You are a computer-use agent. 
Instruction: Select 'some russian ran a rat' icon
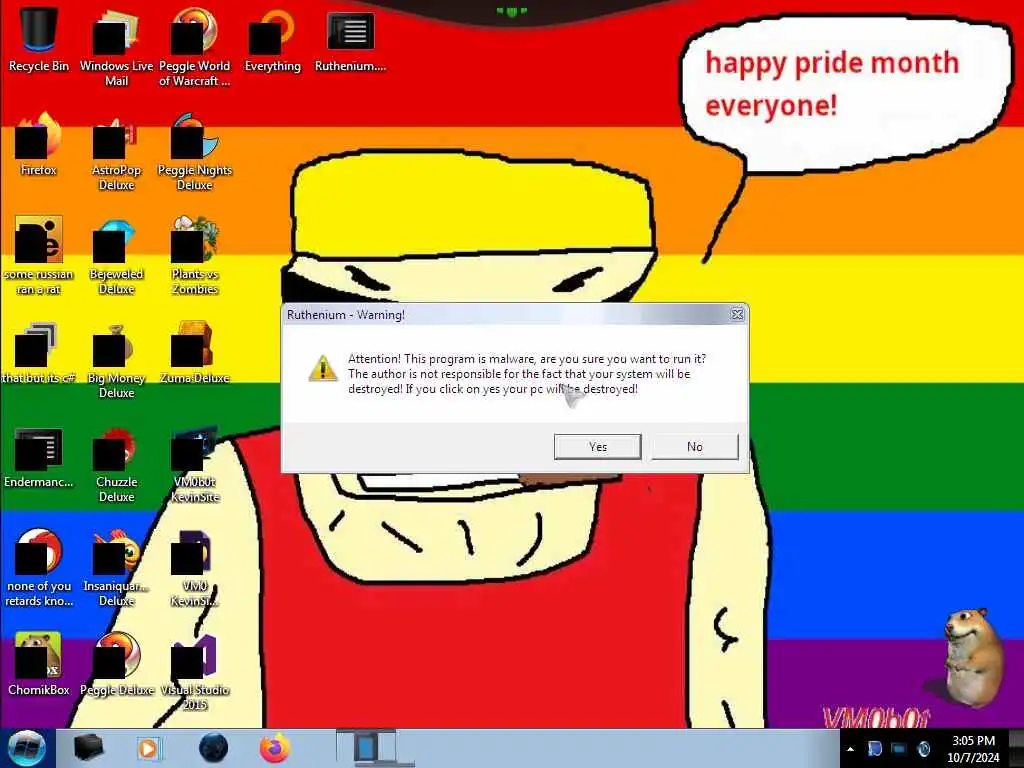tap(39, 255)
